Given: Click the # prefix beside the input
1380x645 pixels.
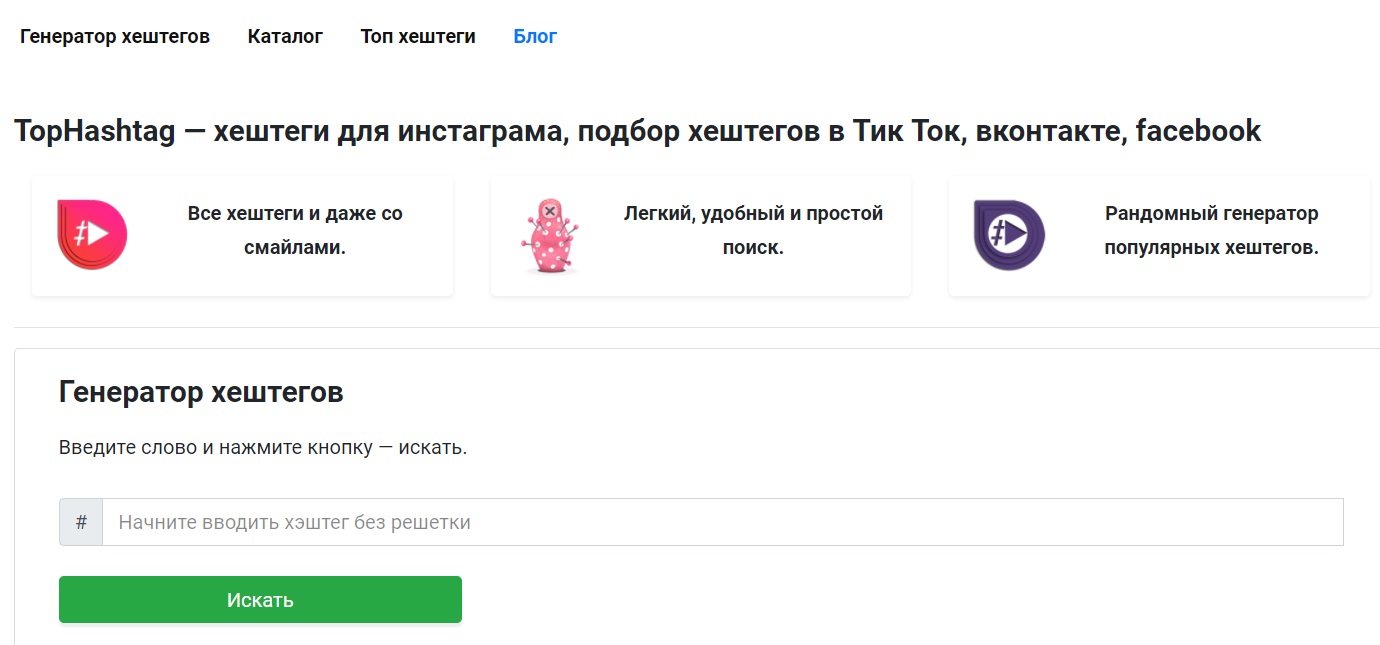Looking at the screenshot, I should coord(81,522).
